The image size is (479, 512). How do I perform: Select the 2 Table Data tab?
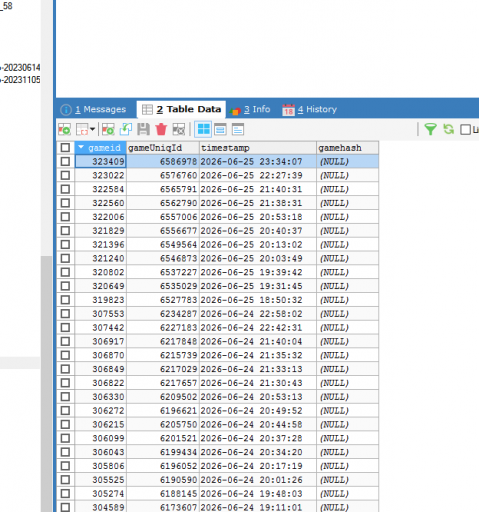pos(181,109)
